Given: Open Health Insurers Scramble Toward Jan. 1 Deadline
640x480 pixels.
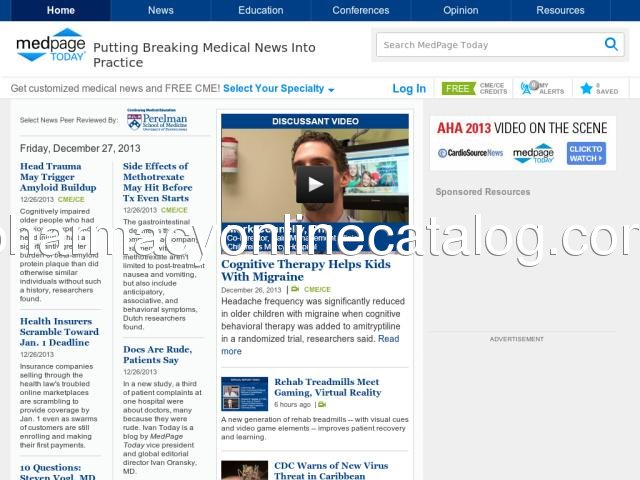Looking at the screenshot, I should [59, 332].
